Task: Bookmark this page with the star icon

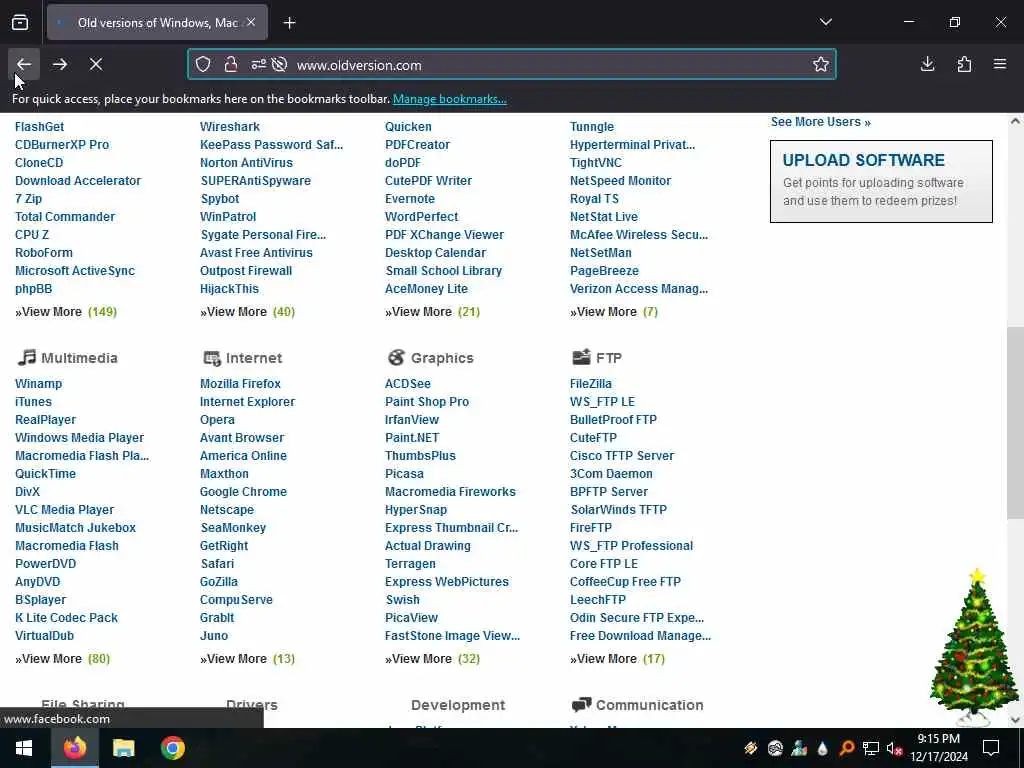Action: 821,64
